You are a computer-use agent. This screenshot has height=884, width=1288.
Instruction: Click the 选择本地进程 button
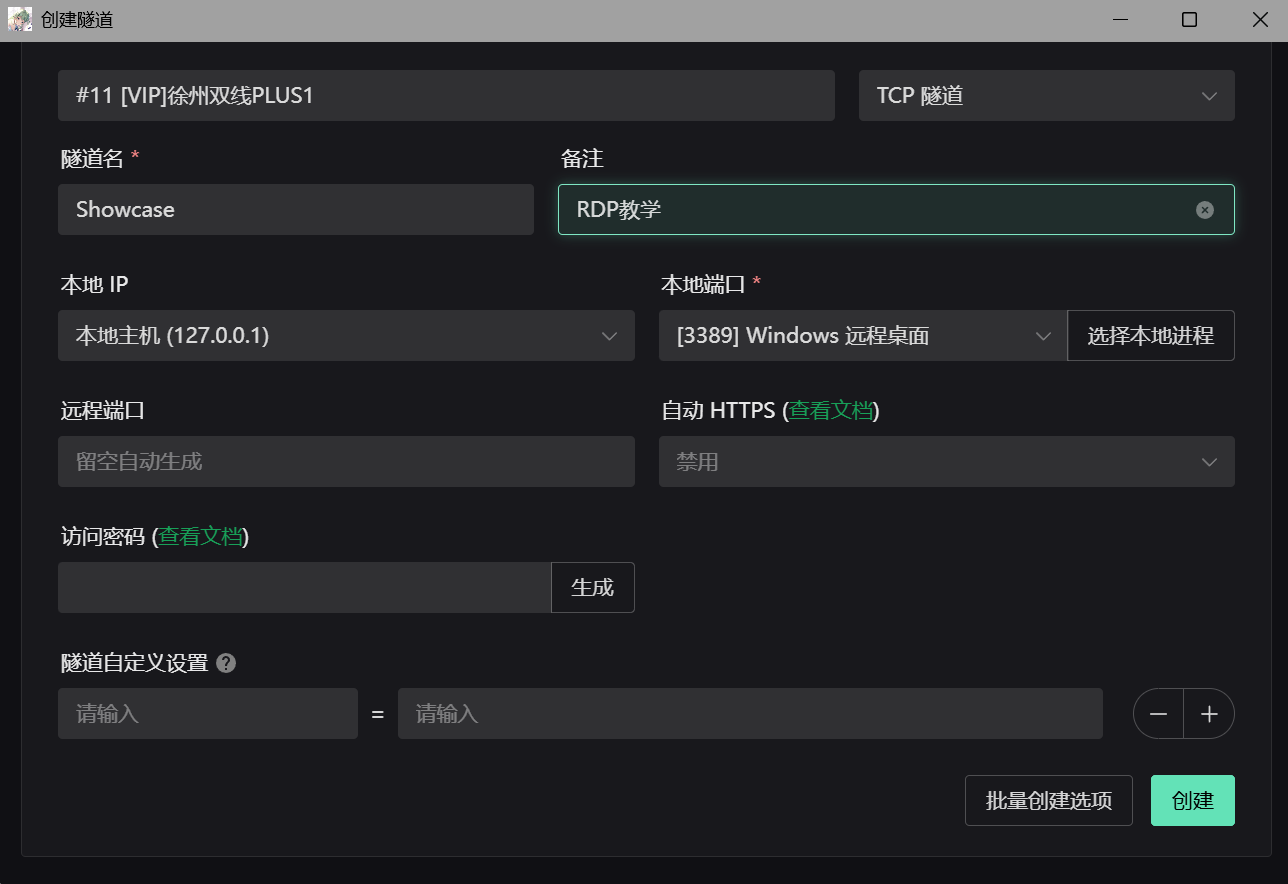1150,336
